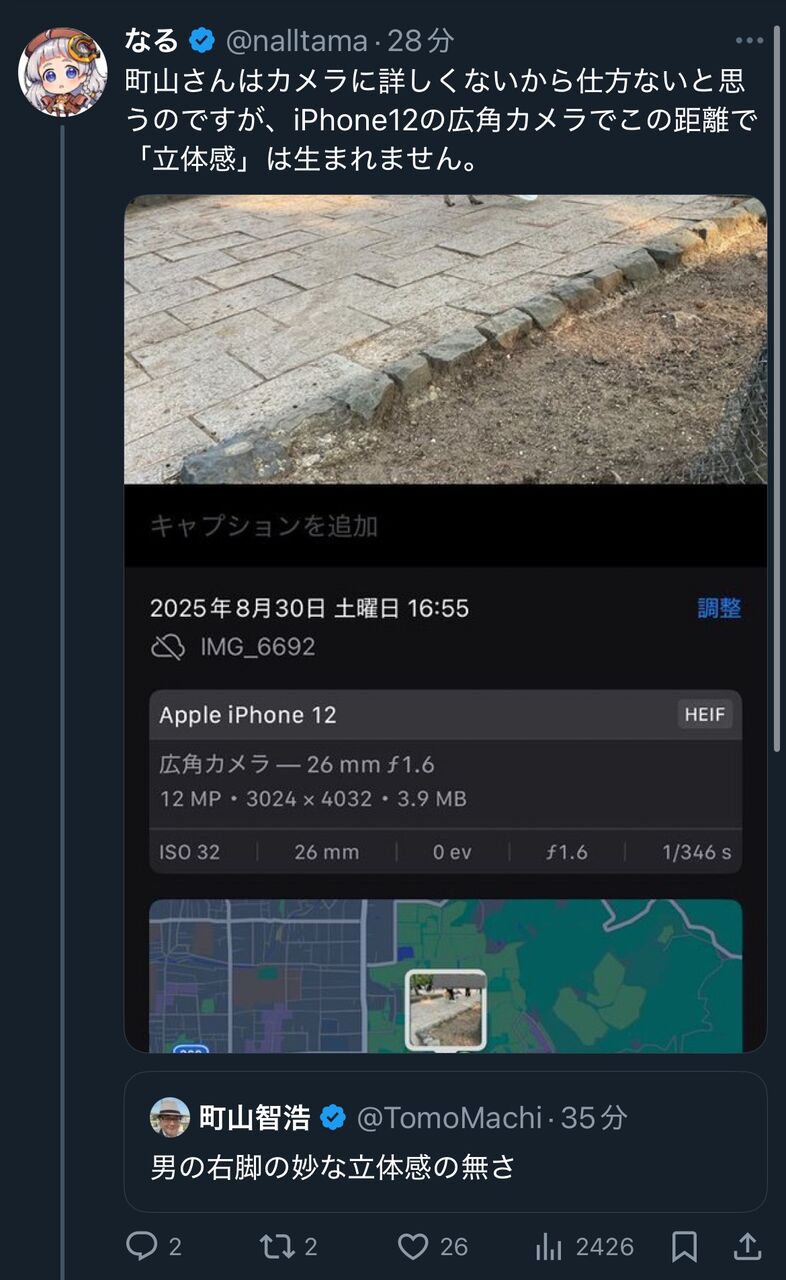Screen dimensions: 786x1280
Task: Open the @TomoMachi handle link
Action: [x=450, y=1118]
